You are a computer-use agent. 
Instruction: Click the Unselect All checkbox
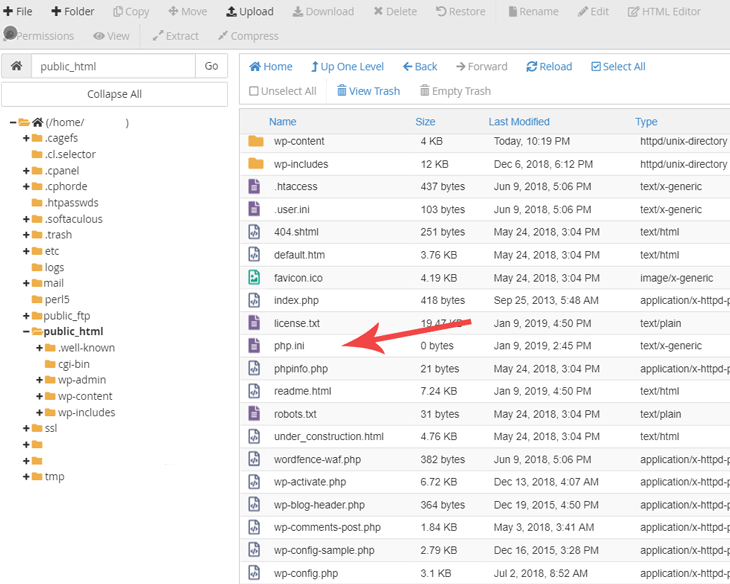[254, 91]
